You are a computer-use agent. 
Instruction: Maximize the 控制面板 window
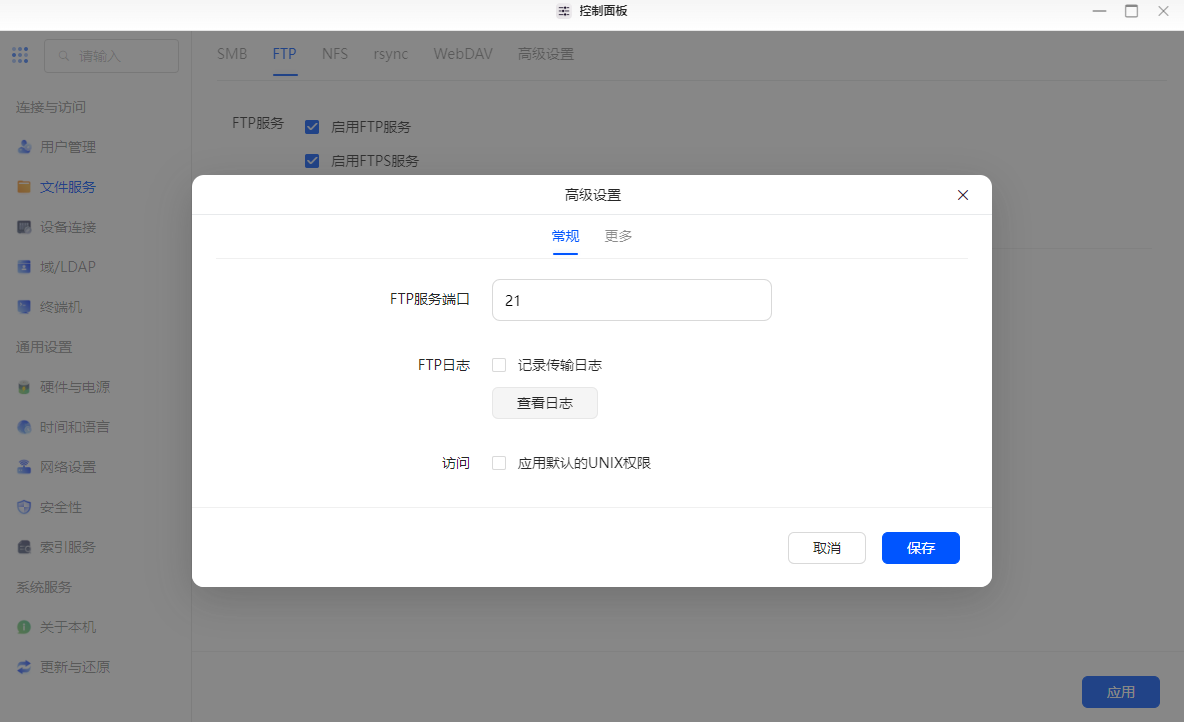tap(1131, 11)
